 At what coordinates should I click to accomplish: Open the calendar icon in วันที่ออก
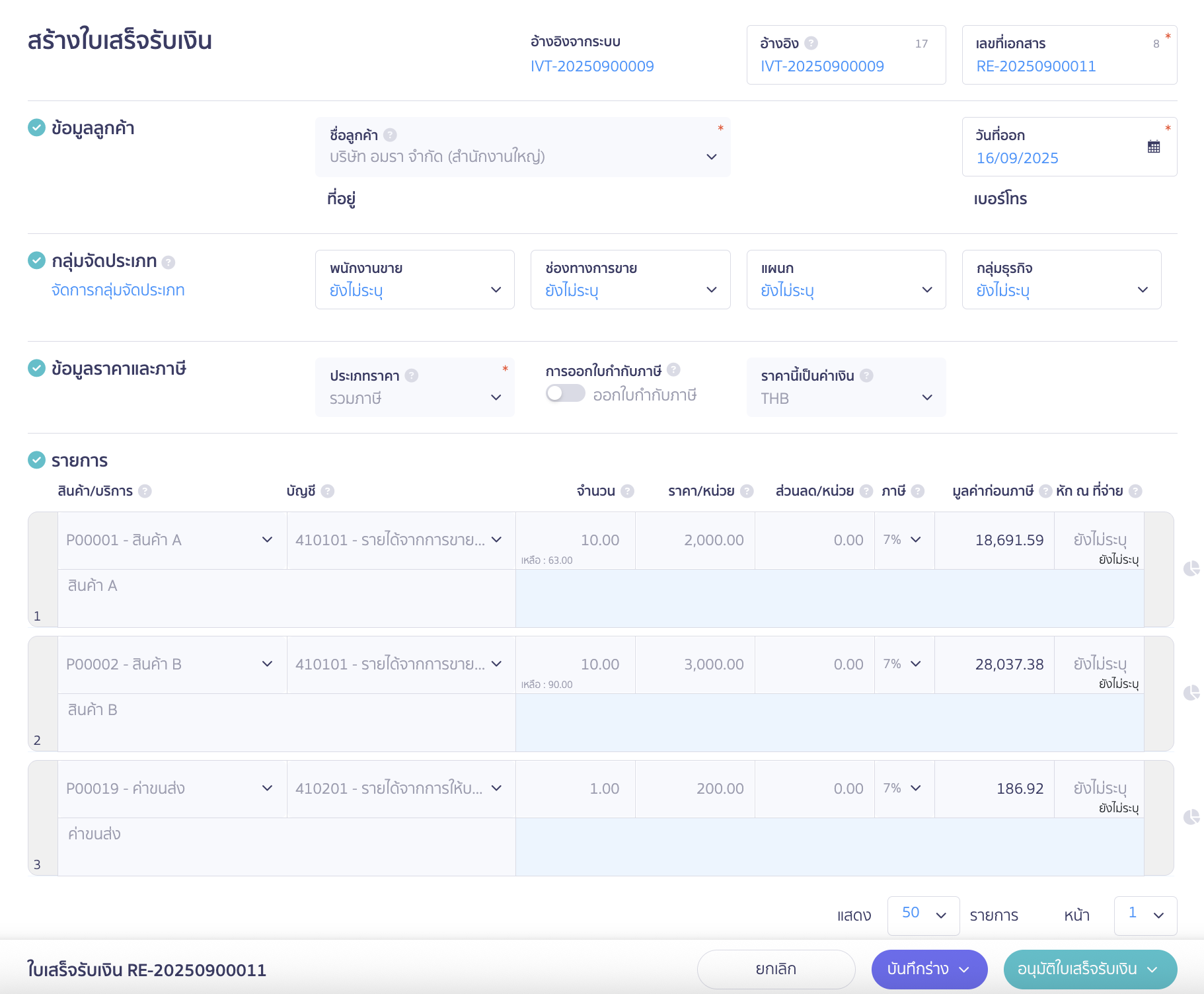1154,147
